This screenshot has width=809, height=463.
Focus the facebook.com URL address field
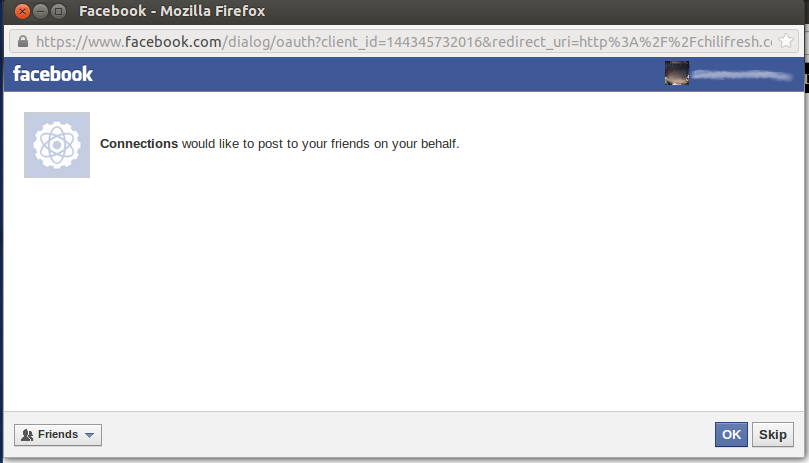click(x=400, y=42)
